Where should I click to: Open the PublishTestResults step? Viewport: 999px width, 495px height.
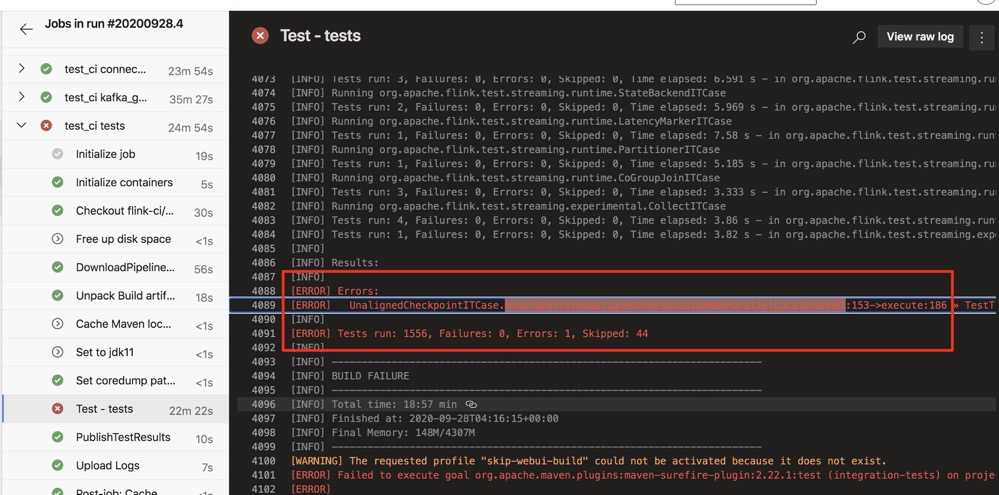click(x=115, y=438)
